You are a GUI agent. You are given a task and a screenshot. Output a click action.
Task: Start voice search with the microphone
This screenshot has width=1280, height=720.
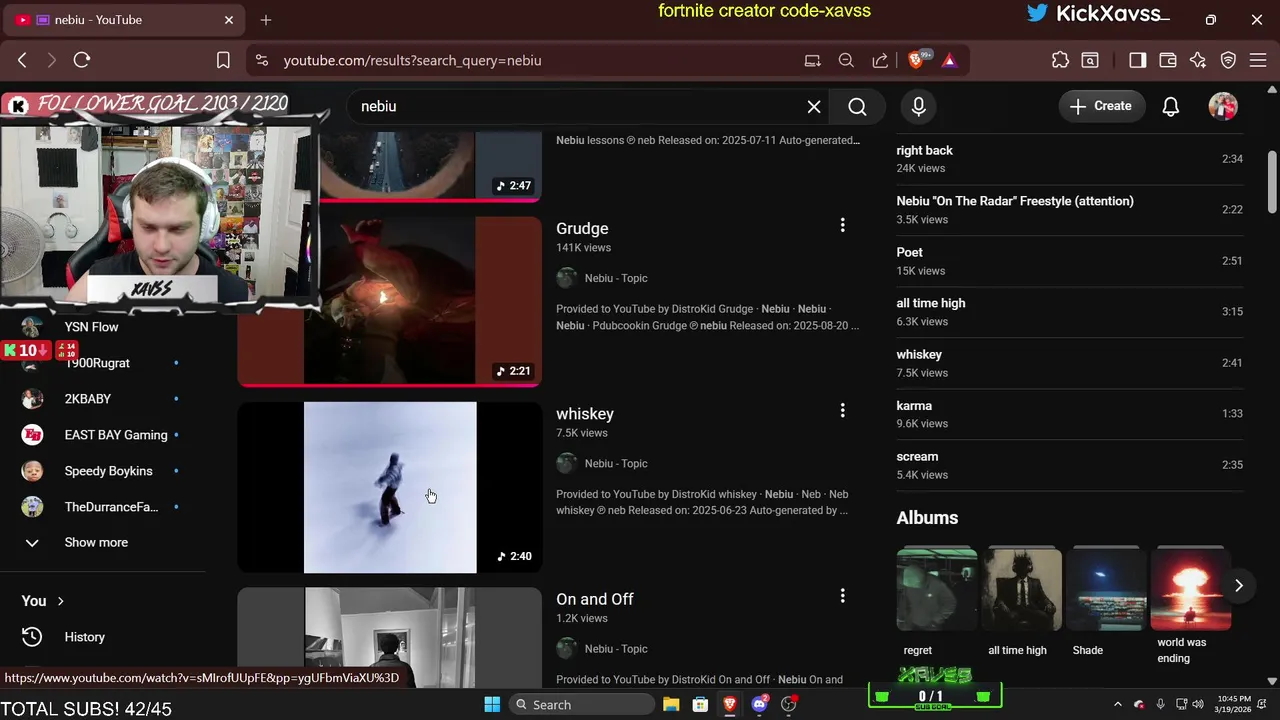coord(919,106)
